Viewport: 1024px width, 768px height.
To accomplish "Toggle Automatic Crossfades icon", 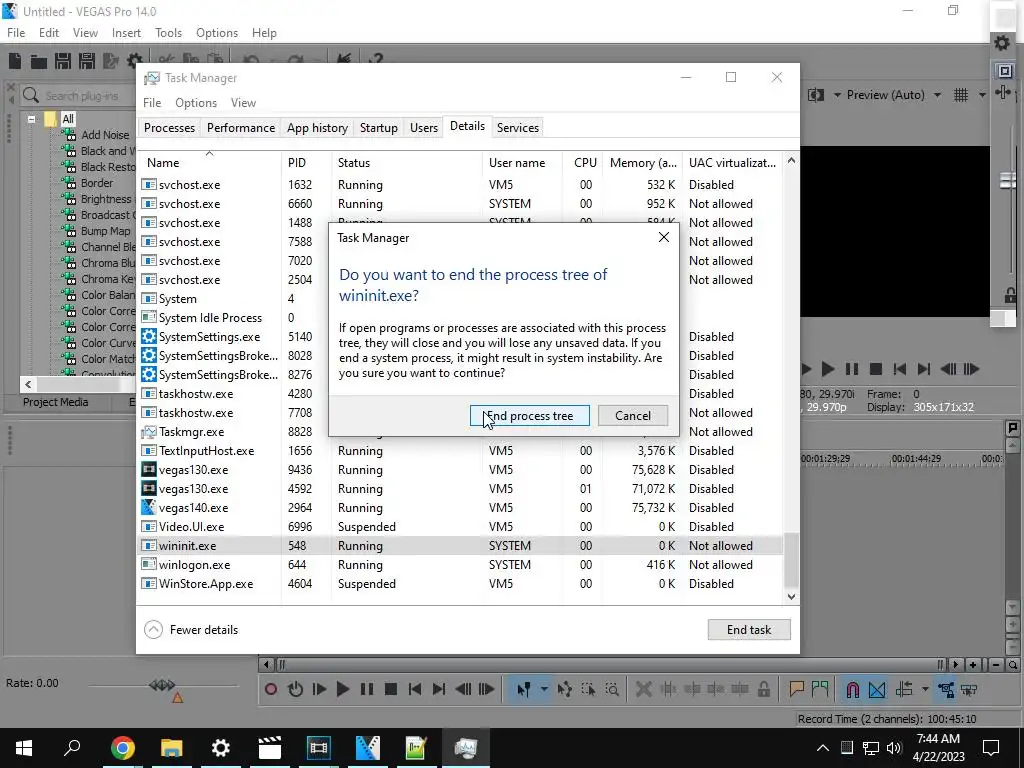I will pos(877,689).
